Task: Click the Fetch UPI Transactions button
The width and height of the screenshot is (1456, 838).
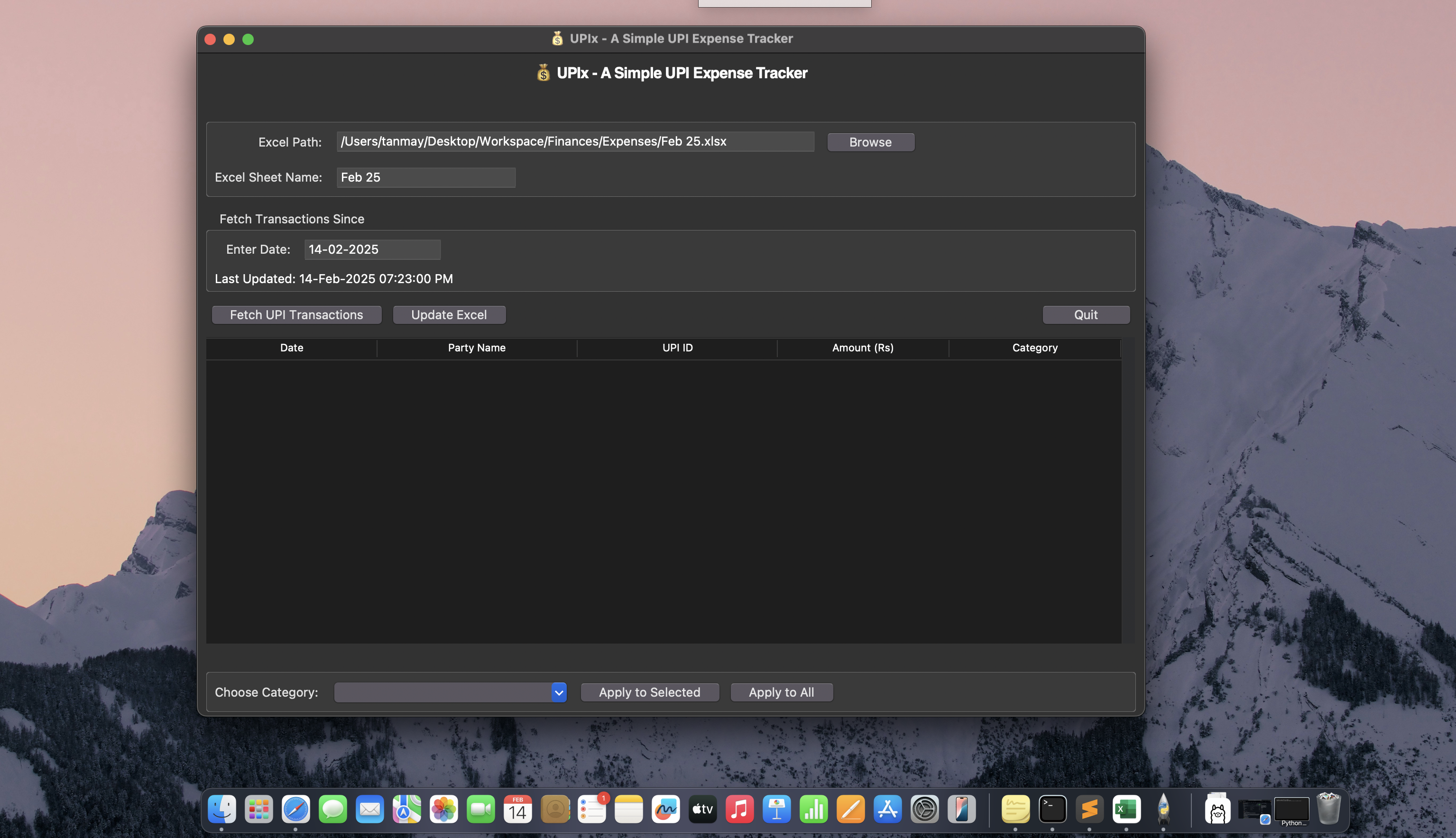Action: tap(296, 315)
